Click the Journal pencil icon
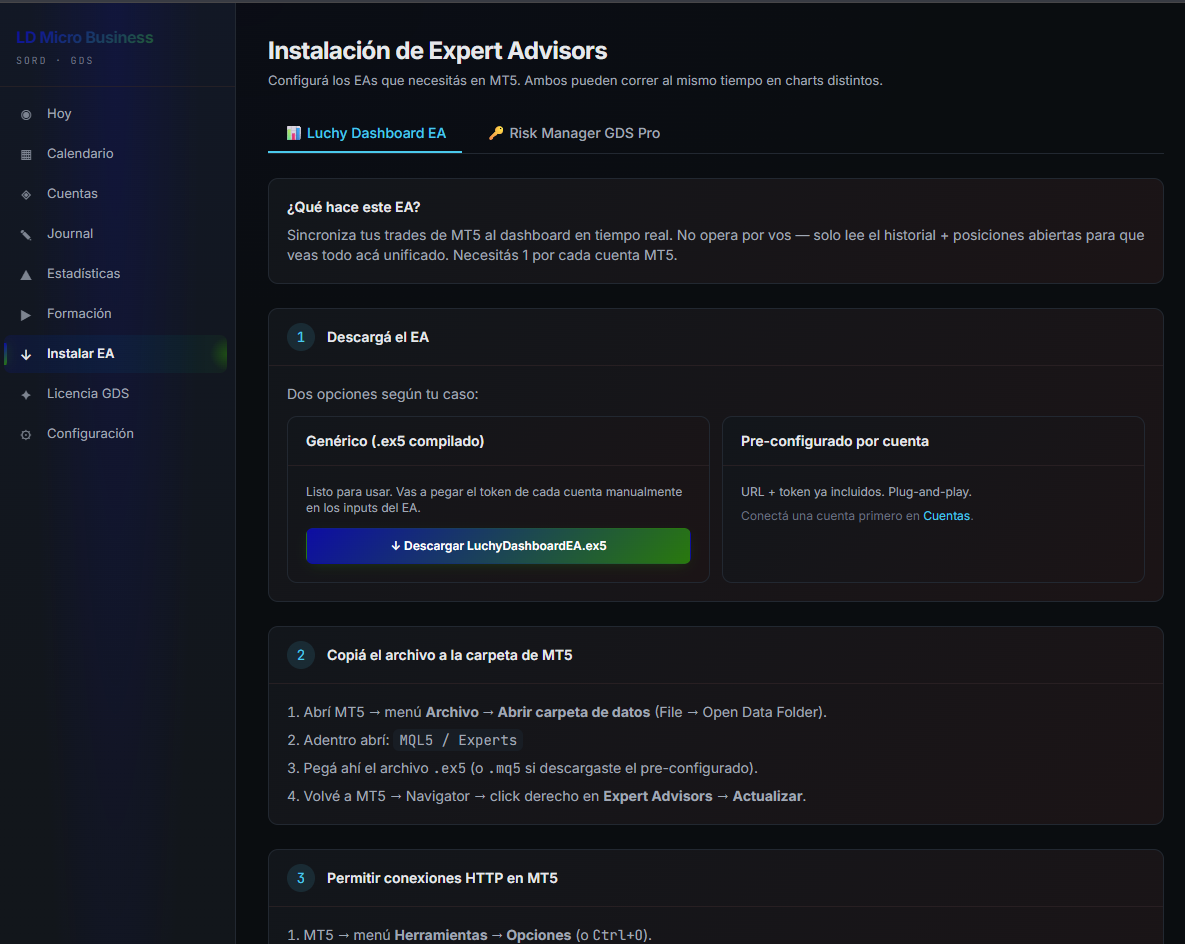This screenshot has width=1185, height=944. point(26,235)
